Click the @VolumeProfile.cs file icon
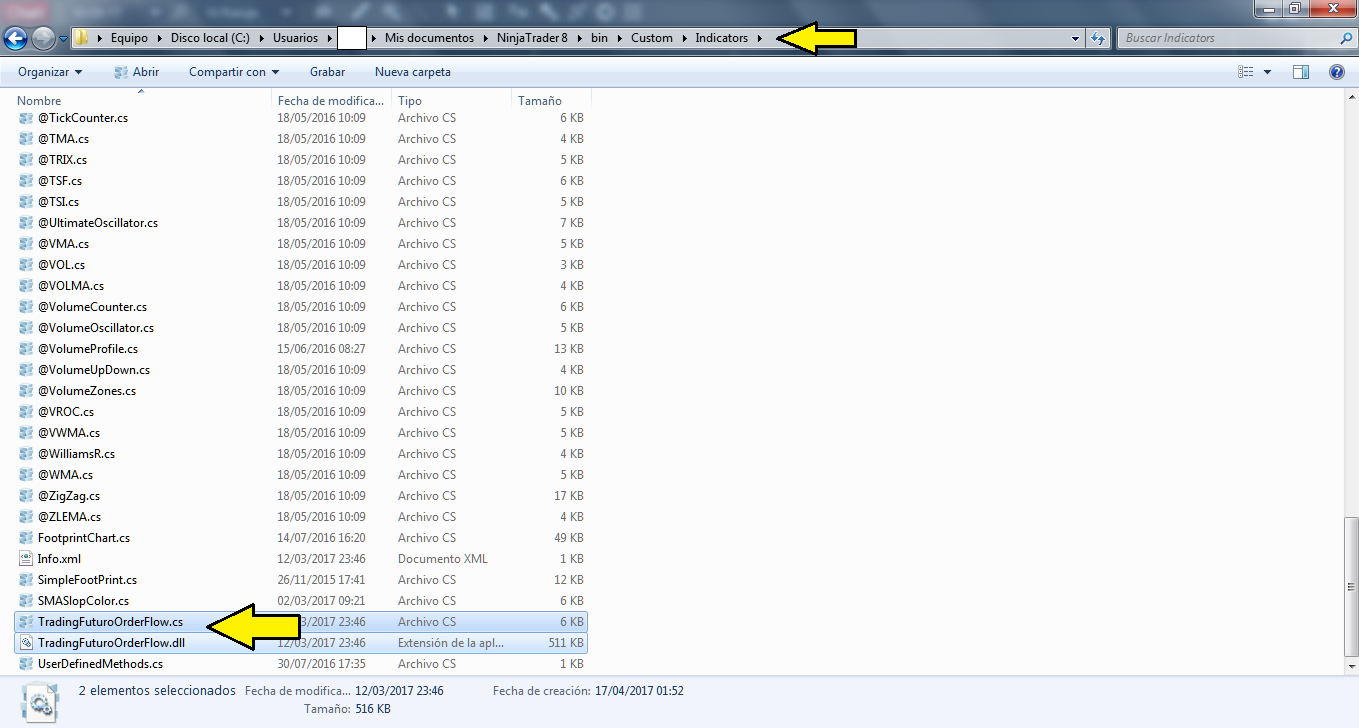This screenshot has width=1359, height=728. 26,349
